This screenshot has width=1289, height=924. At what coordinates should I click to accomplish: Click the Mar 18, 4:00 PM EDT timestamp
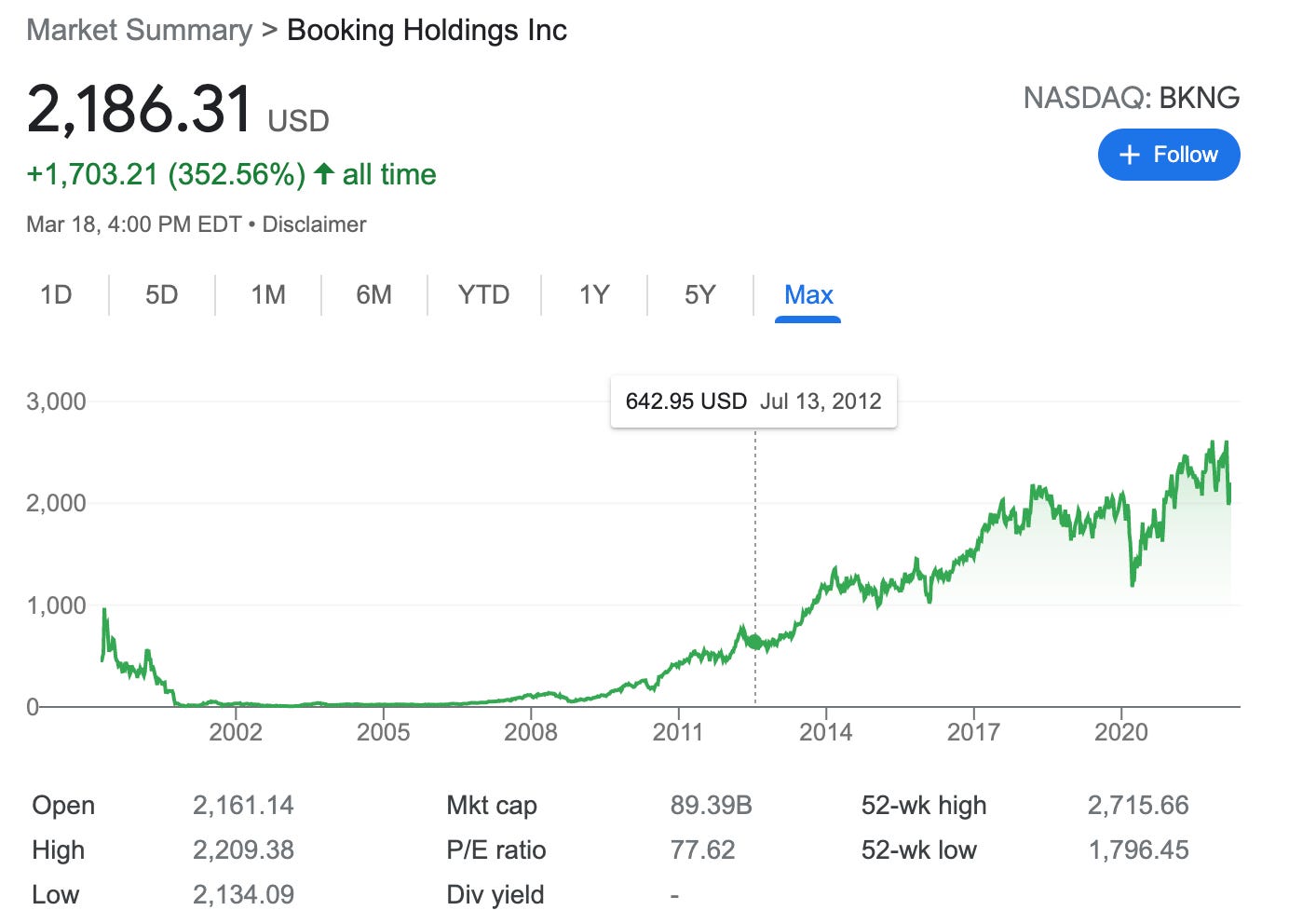coord(134,224)
